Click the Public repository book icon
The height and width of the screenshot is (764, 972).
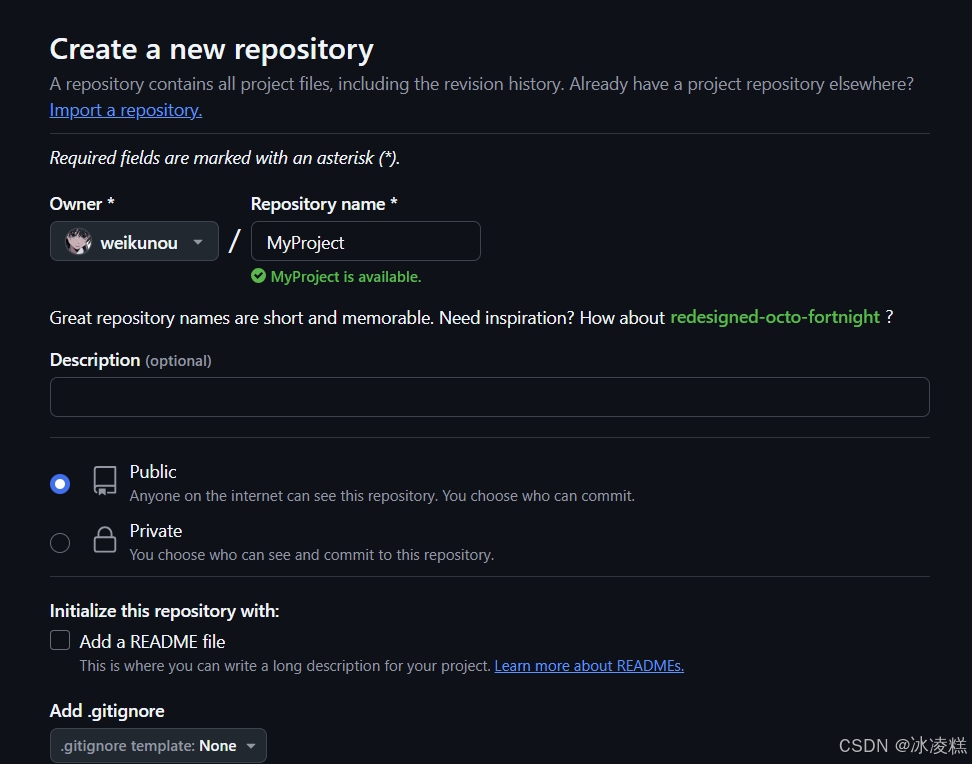coord(105,481)
